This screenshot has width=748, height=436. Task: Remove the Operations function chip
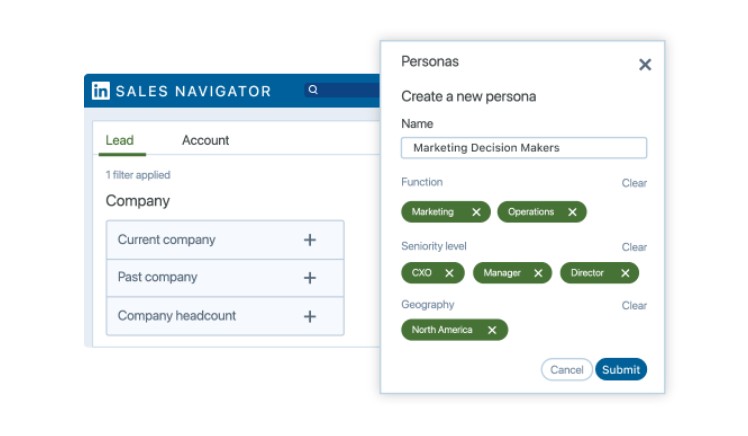(x=572, y=212)
